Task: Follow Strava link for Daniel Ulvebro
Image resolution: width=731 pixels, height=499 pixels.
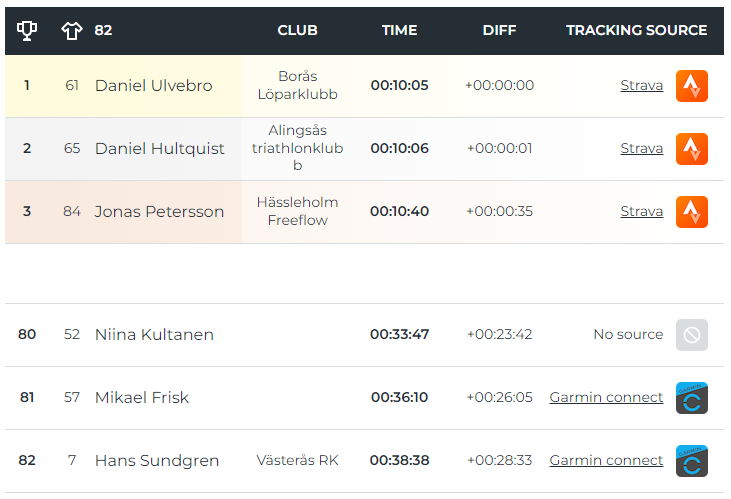Action: (641, 85)
